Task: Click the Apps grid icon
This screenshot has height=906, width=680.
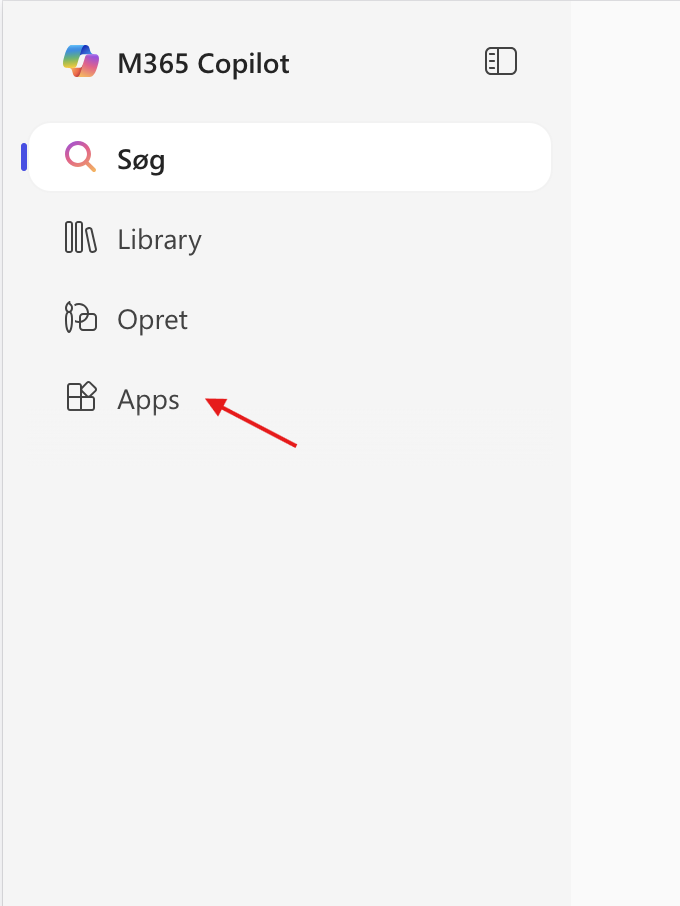Action: coord(80,398)
